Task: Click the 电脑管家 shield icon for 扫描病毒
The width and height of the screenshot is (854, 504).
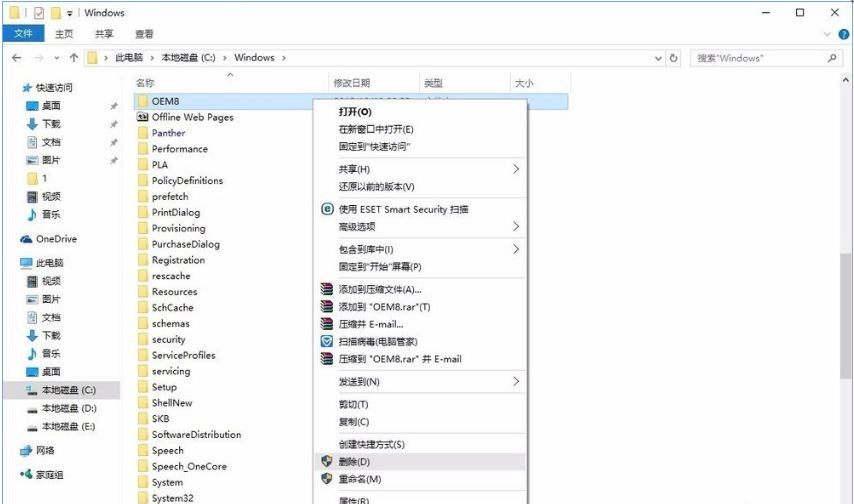Action: (326, 341)
